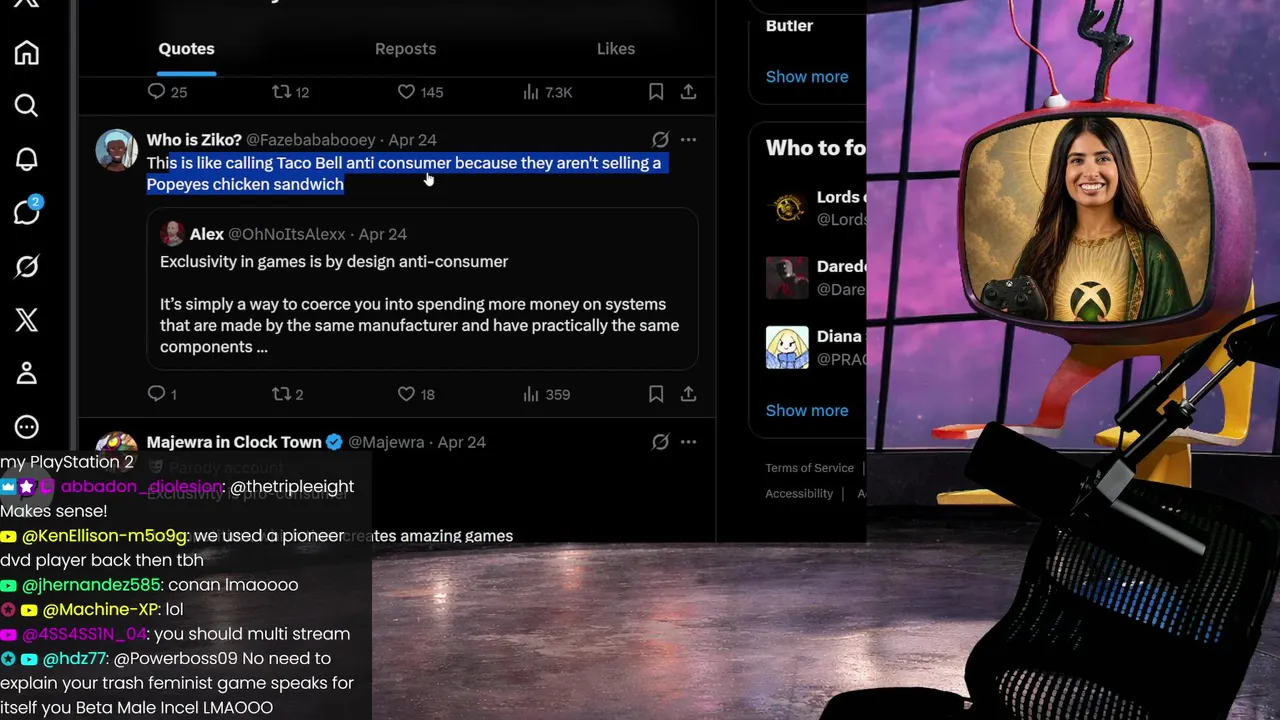Open the Explore search icon in sidebar

coord(27,106)
